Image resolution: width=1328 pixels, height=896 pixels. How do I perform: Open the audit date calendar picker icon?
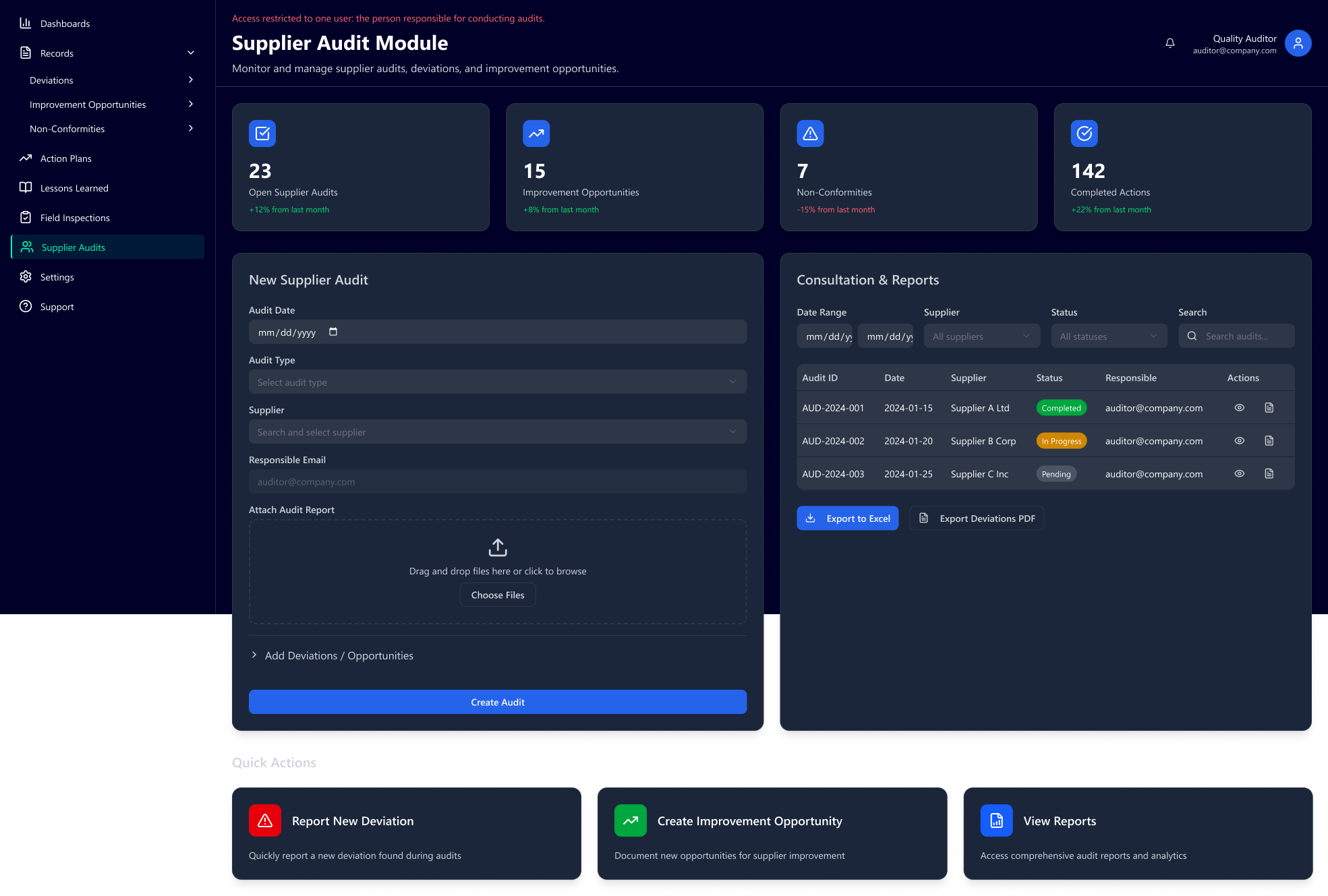pyautogui.click(x=333, y=332)
